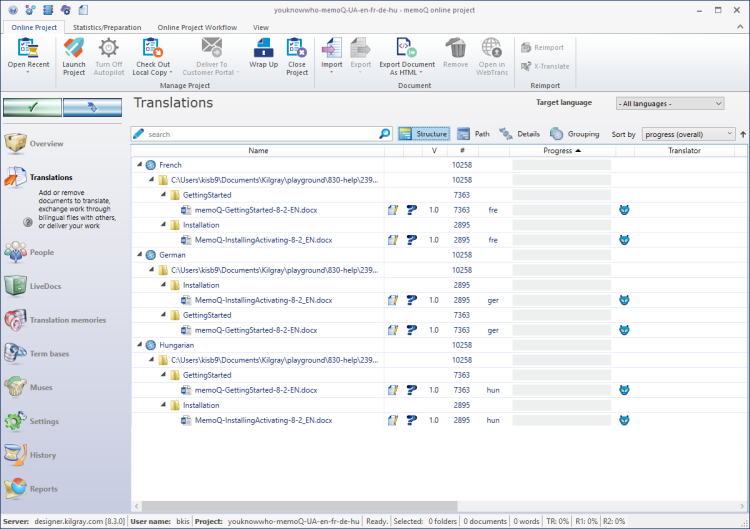Open the Sort by dropdown

click(x=688, y=134)
